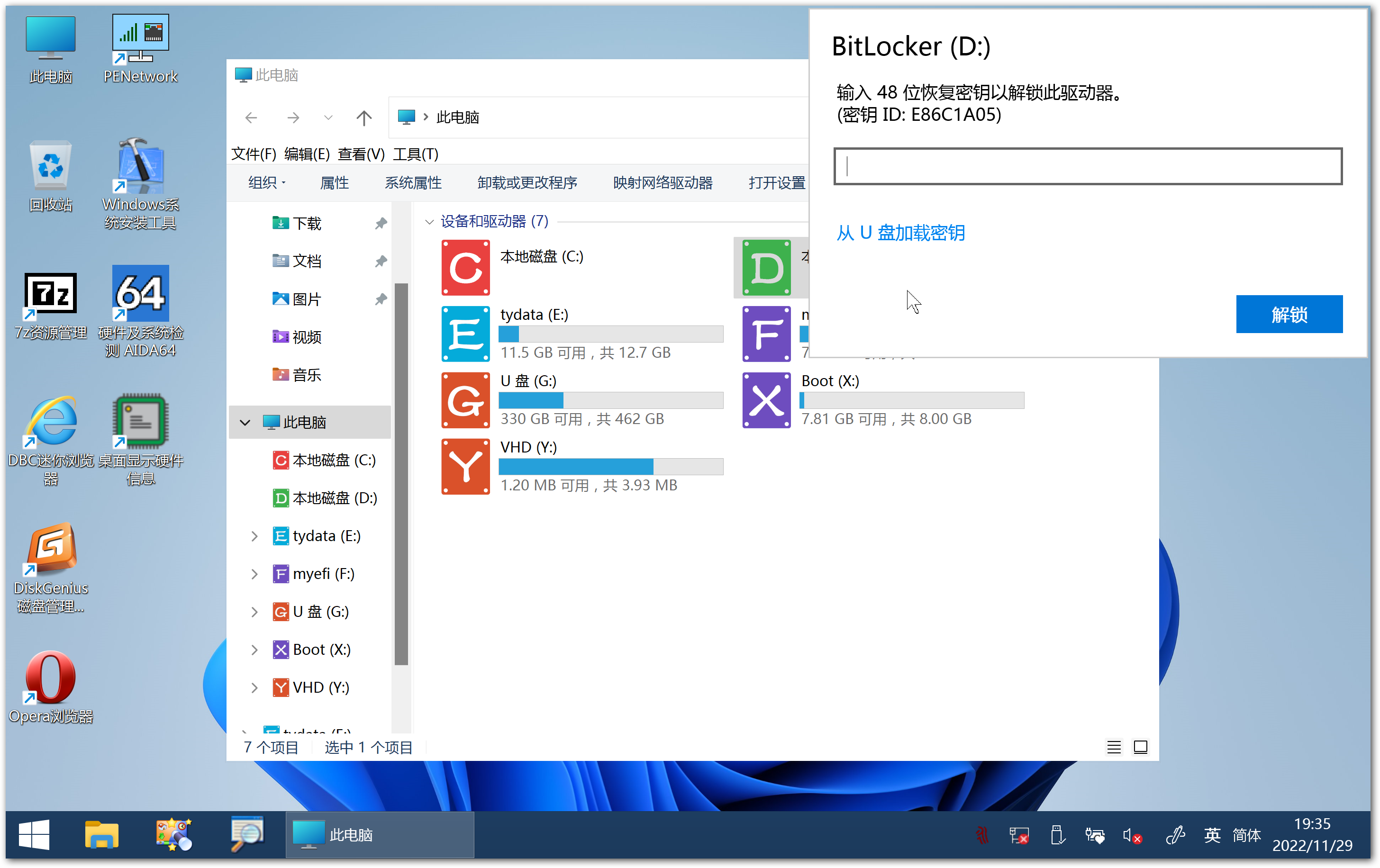This screenshot has height=868, width=1380.
Task: Open the 查看(V) menu
Action: [x=361, y=154]
